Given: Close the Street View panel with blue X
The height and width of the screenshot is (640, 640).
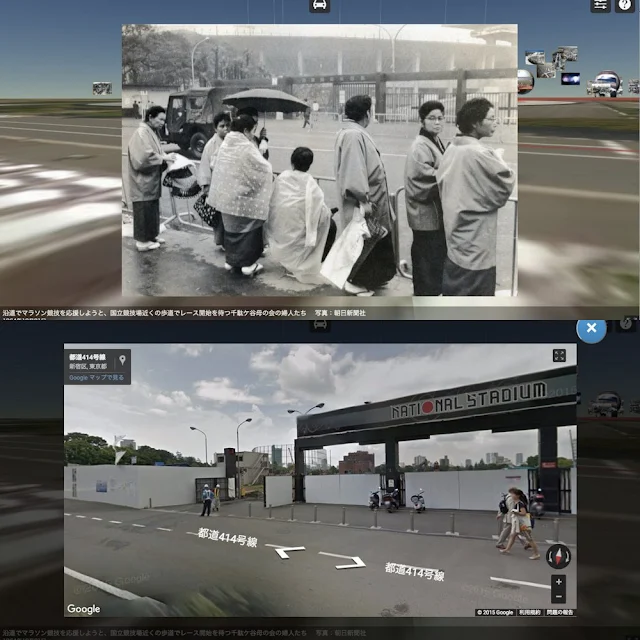Looking at the screenshot, I should coord(591,328).
